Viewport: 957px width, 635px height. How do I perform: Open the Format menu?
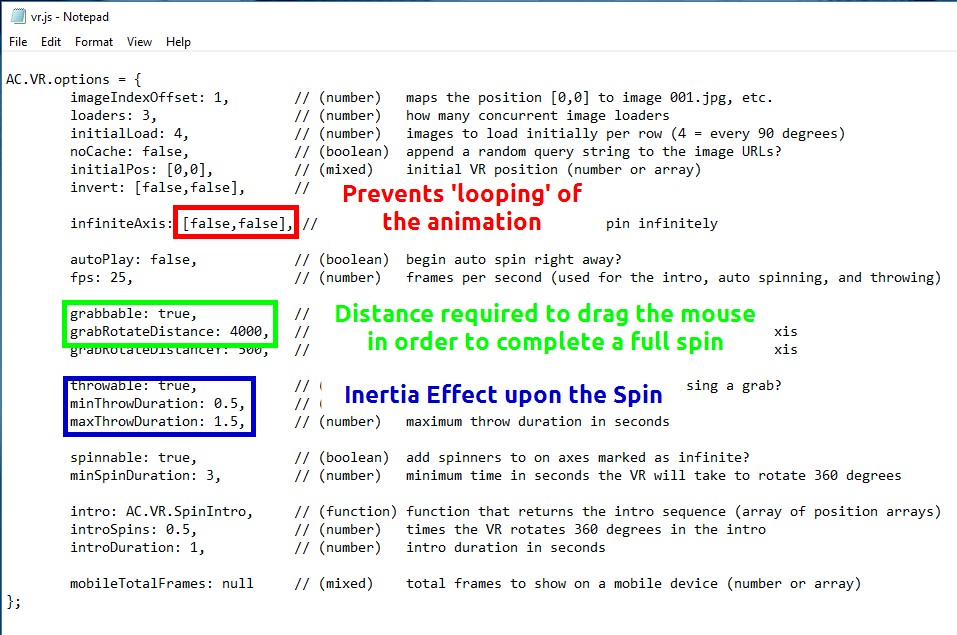pos(94,42)
